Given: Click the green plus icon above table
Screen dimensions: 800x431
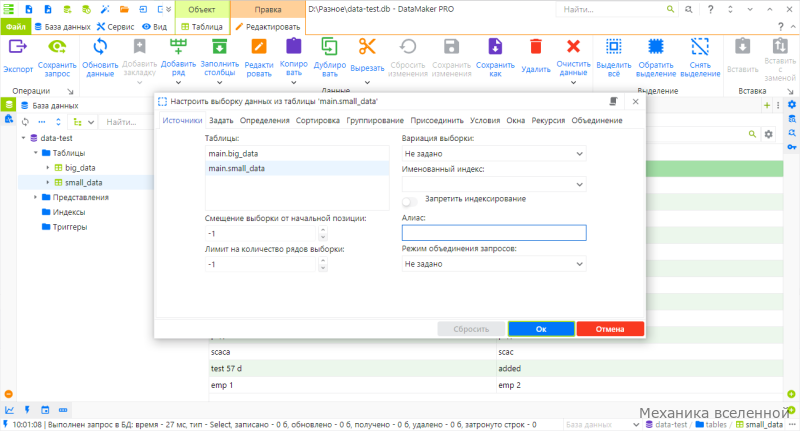Looking at the screenshot, I should click(767, 106).
